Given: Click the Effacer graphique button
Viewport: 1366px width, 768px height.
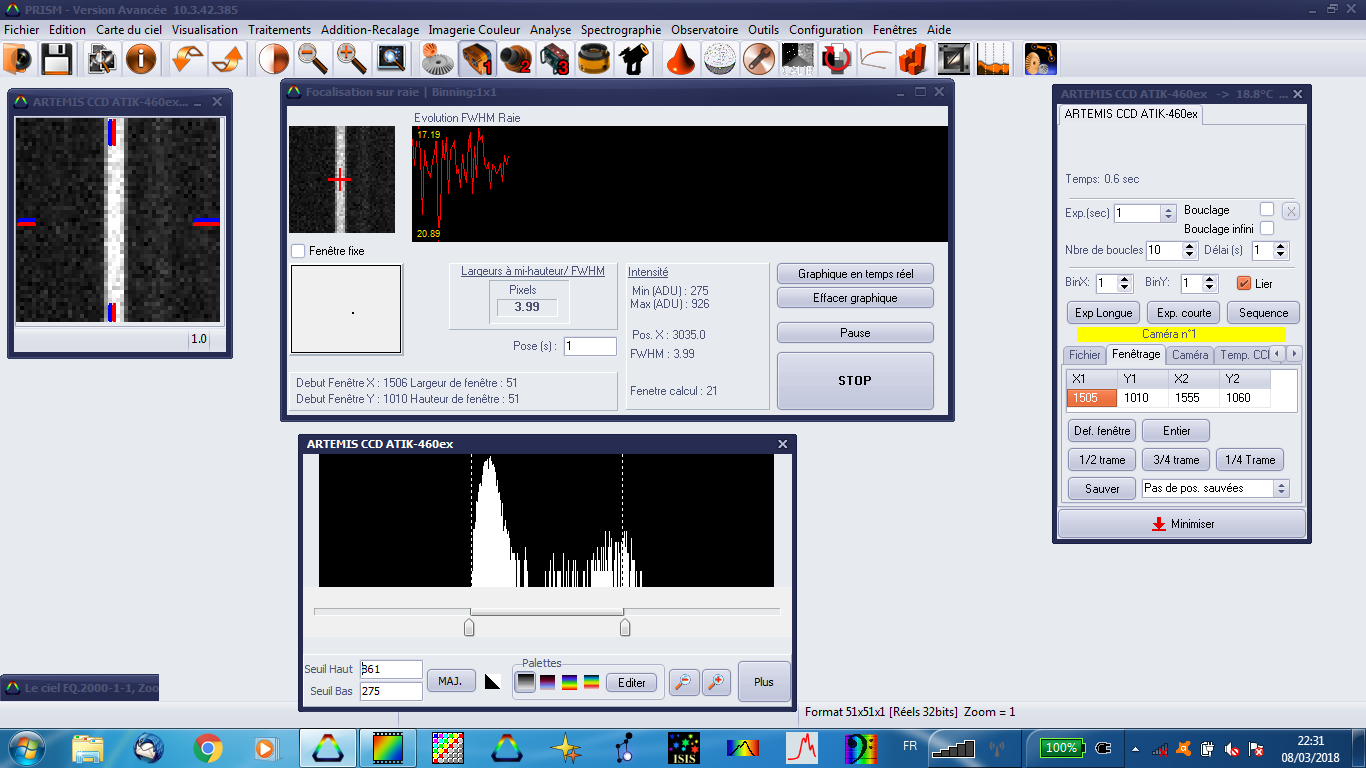Looking at the screenshot, I should click(x=855, y=298).
